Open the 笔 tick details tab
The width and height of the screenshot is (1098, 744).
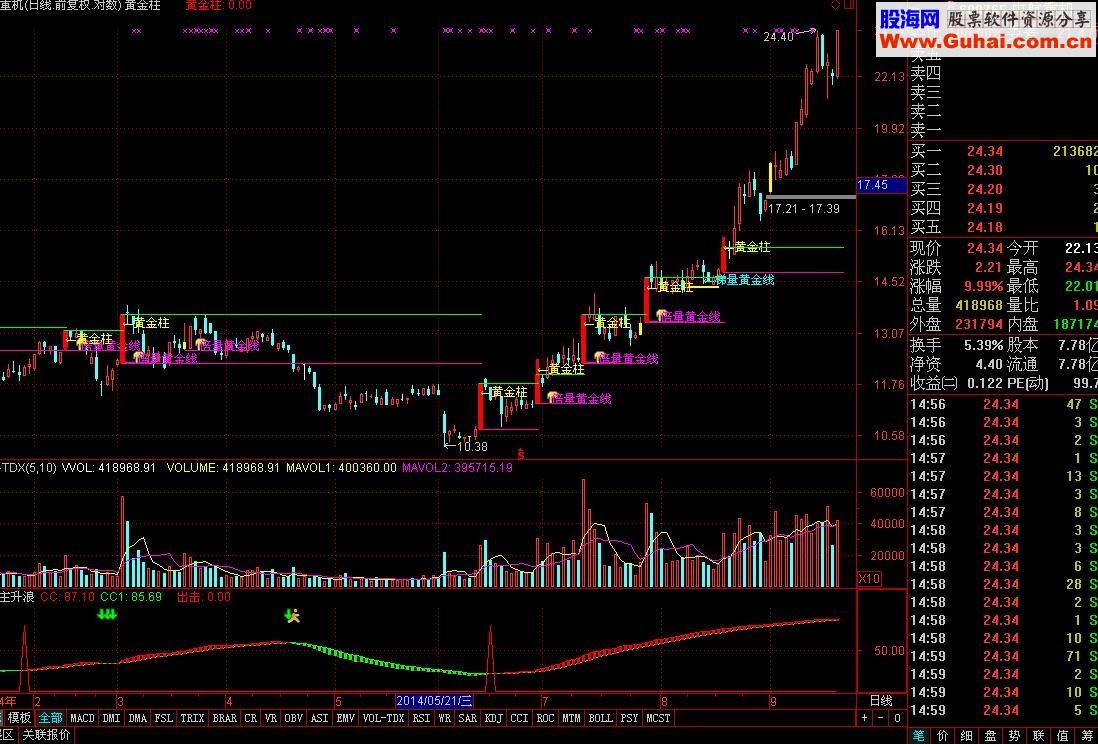pos(919,735)
